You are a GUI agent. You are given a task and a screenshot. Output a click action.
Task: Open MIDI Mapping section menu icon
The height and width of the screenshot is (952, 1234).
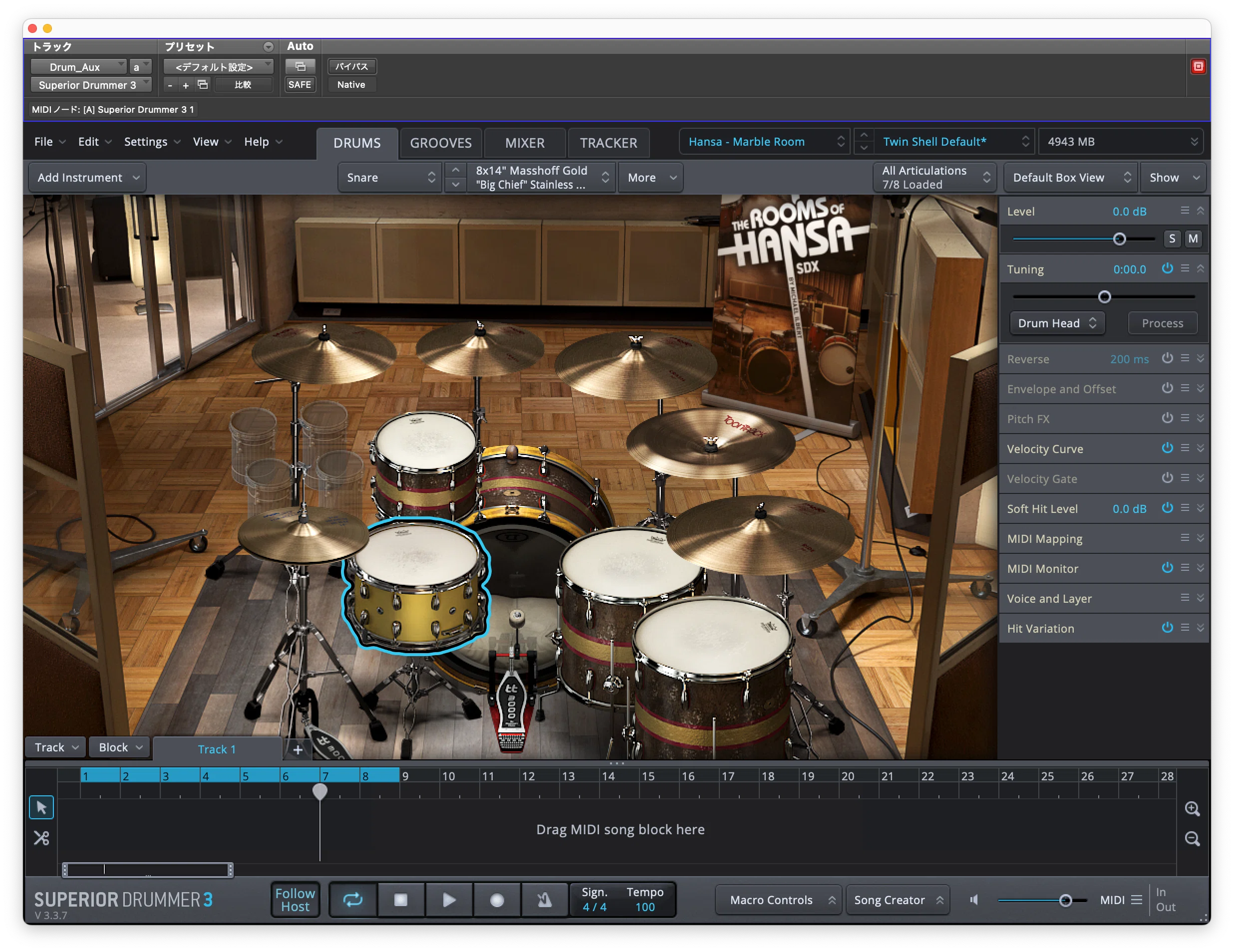1185,538
